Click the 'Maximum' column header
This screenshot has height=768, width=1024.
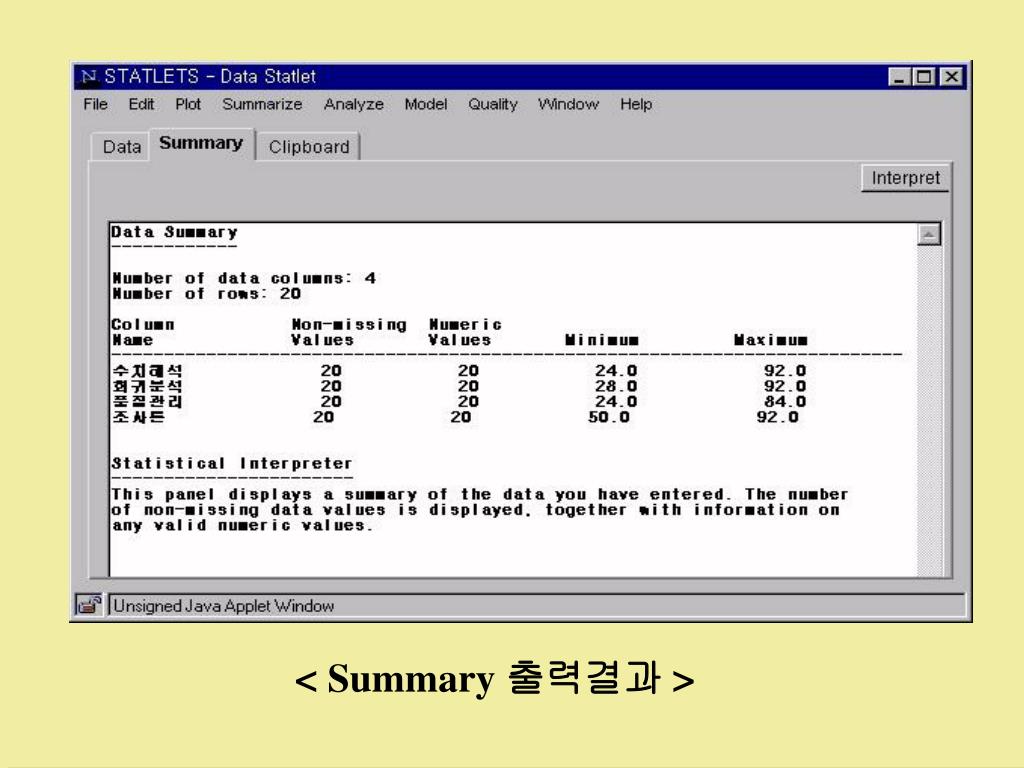coord(771,340)
